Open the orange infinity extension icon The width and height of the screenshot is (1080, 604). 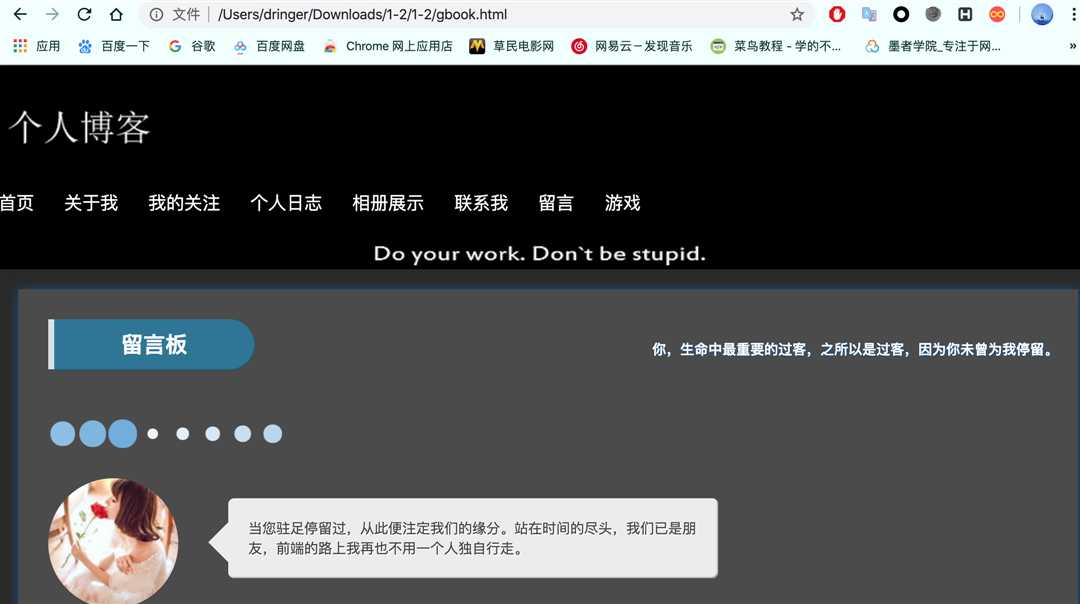(x=997, y=15)
